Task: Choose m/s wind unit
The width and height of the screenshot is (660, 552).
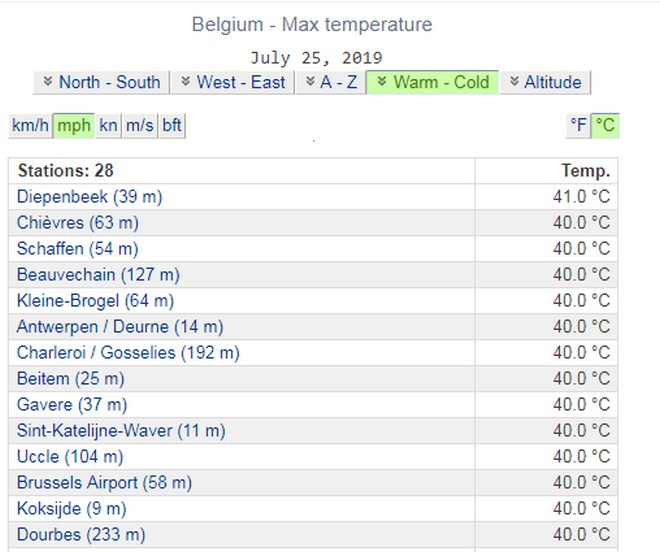Action: pyautogui.click(x=140, y=125)
